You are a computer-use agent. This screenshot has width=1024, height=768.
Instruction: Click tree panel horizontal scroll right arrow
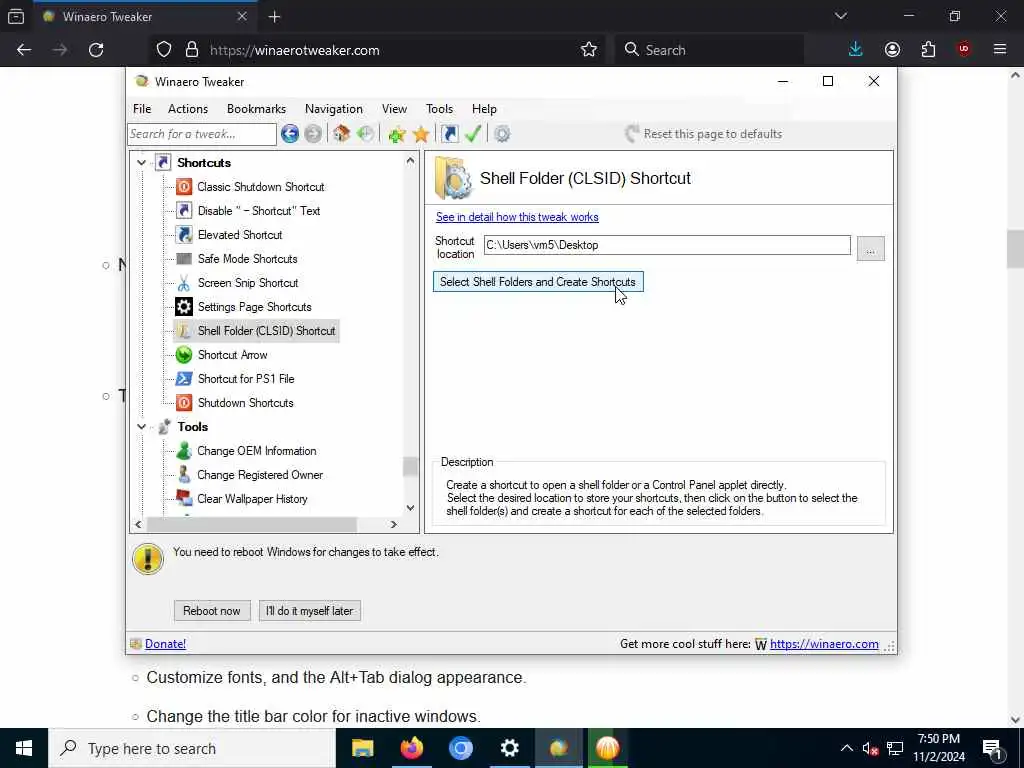click(x=393, y=524)
